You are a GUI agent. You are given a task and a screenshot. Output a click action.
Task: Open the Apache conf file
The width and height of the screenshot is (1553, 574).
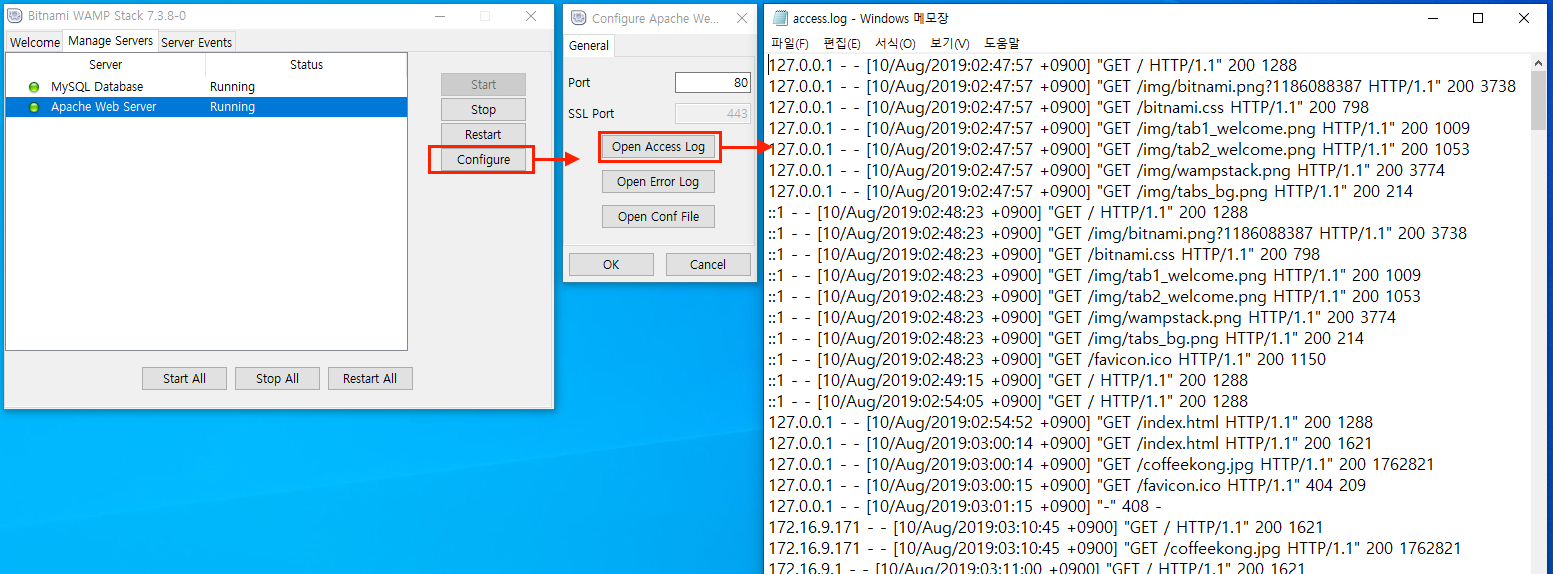[658, 217]
